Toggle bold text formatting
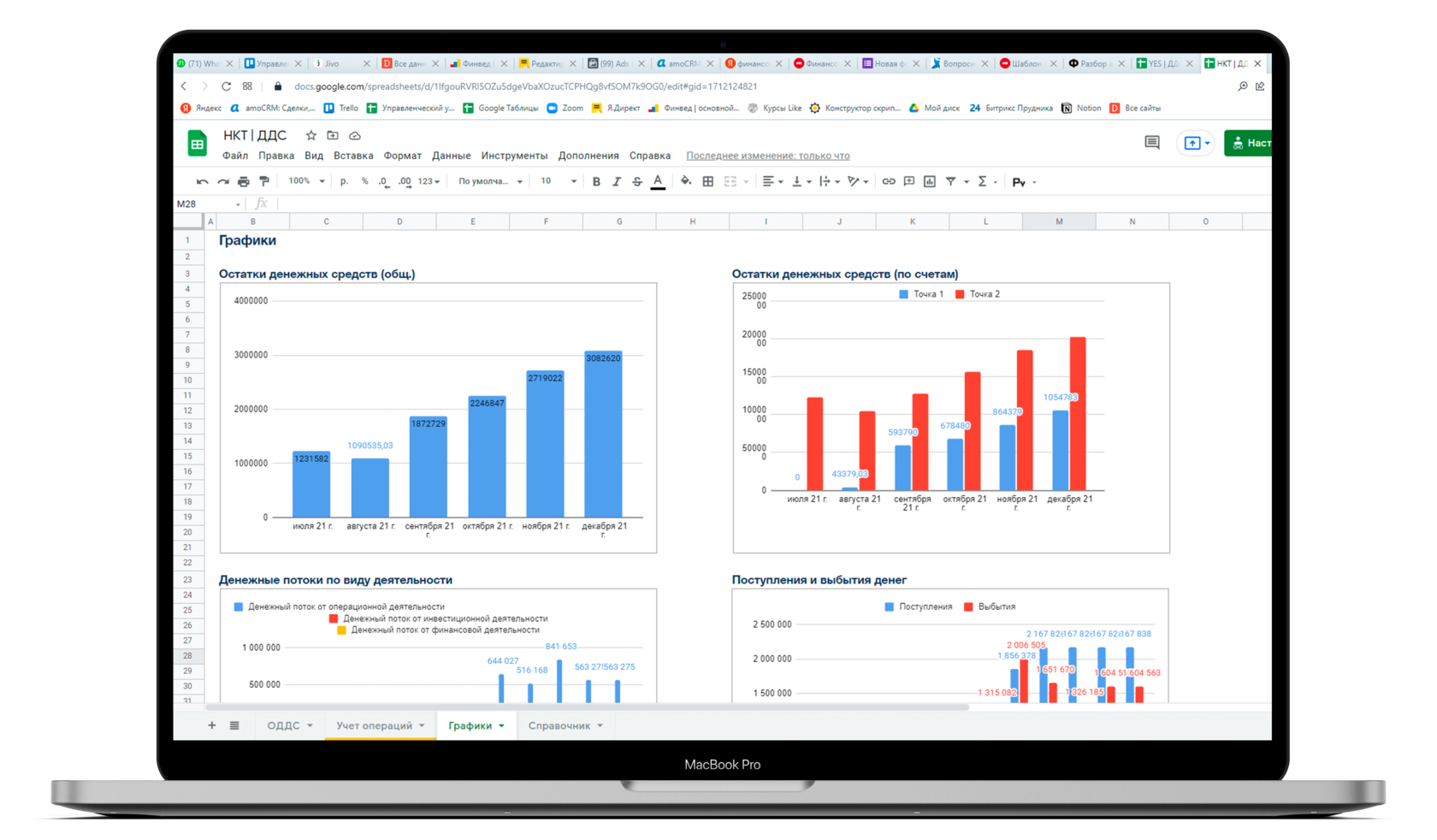Viewport: 1437px width, 840px height. click(596, 181)
